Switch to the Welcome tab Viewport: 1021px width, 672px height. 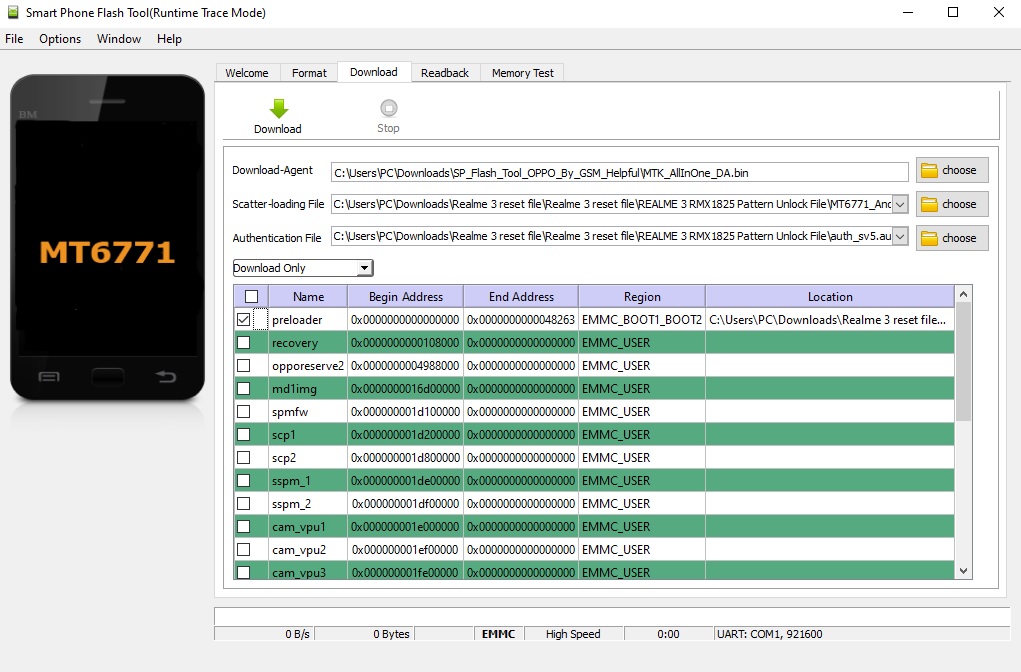[247, 73]
